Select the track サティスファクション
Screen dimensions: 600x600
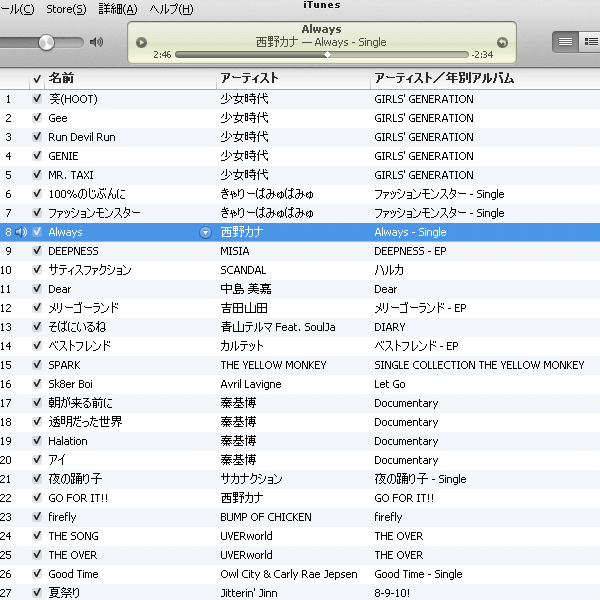point(90,270)
